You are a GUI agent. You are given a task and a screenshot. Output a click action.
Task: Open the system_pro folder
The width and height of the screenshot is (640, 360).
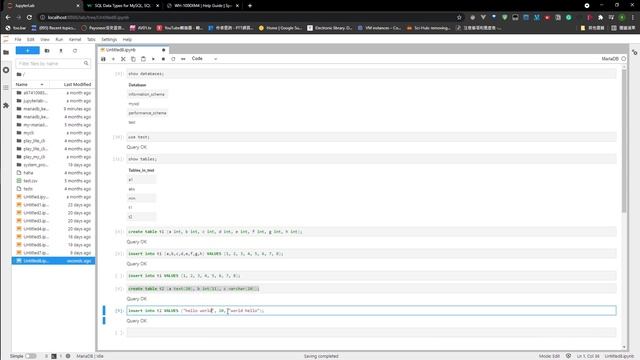coord(53,165)
